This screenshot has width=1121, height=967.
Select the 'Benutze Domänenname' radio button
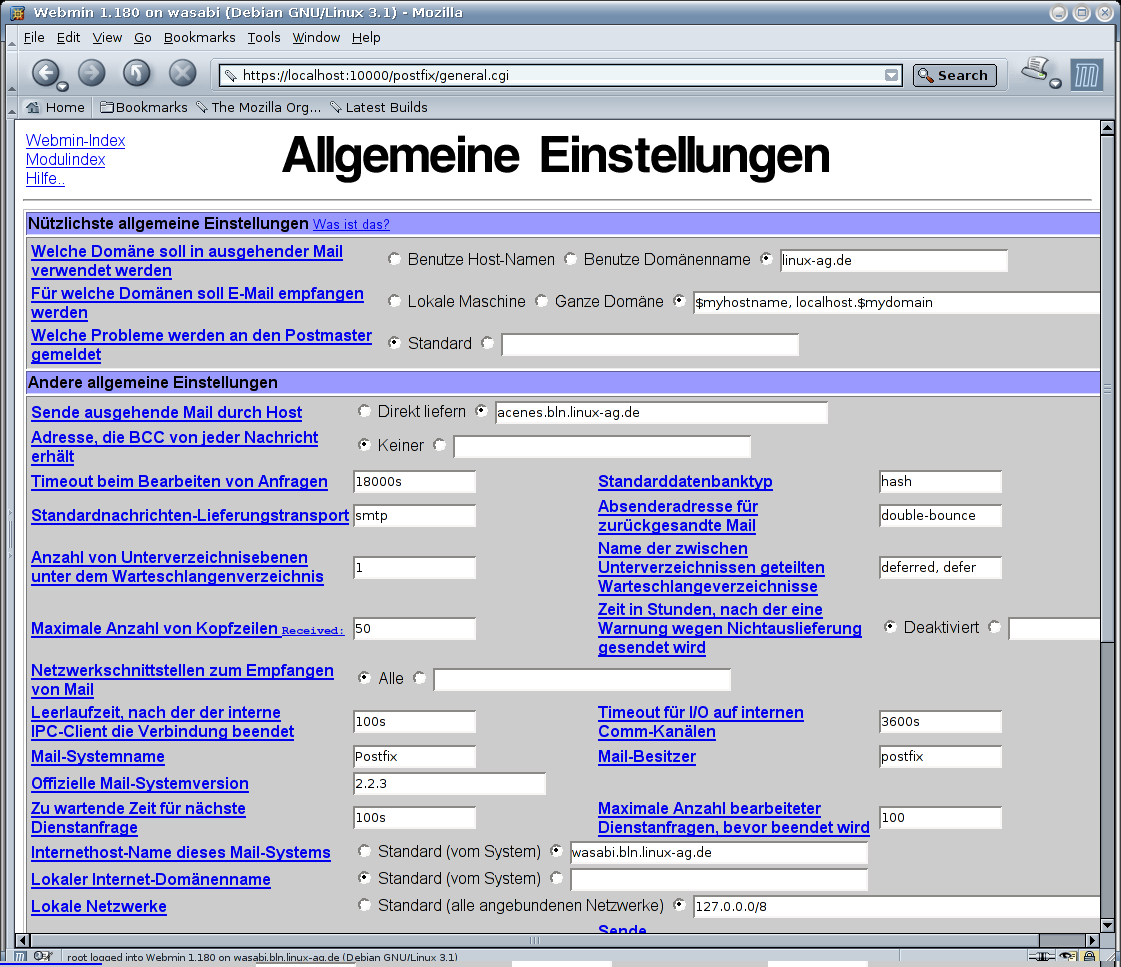click(x=570, y=259)
